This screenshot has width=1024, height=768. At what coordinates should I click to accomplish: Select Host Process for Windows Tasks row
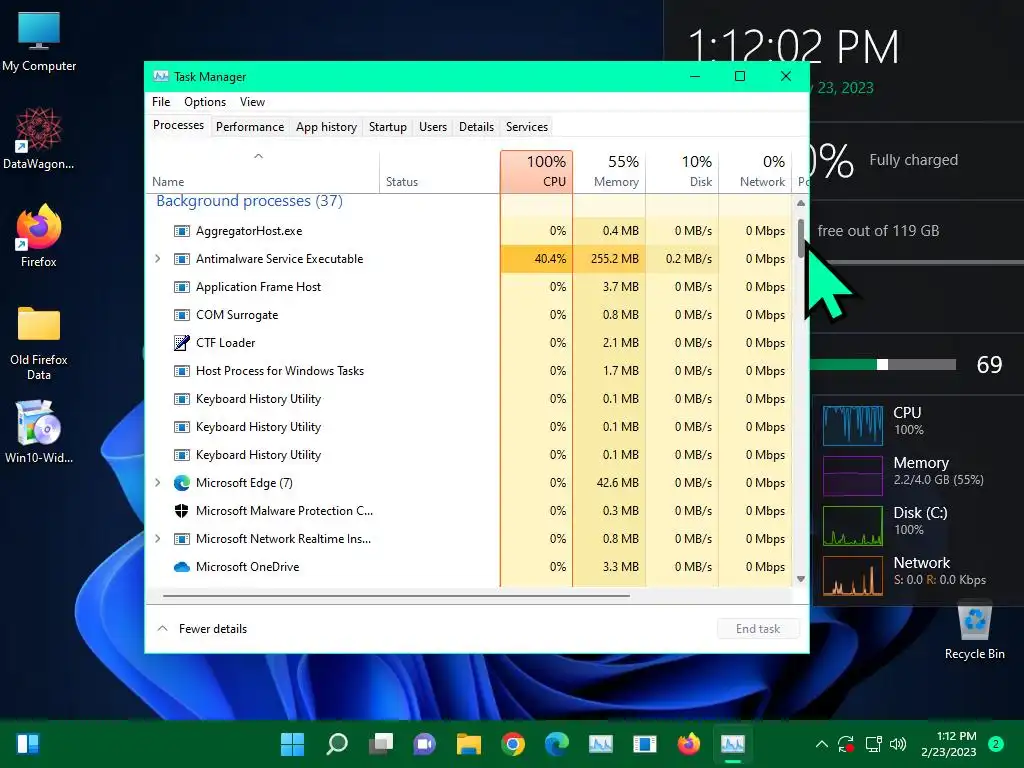(469, 371)
